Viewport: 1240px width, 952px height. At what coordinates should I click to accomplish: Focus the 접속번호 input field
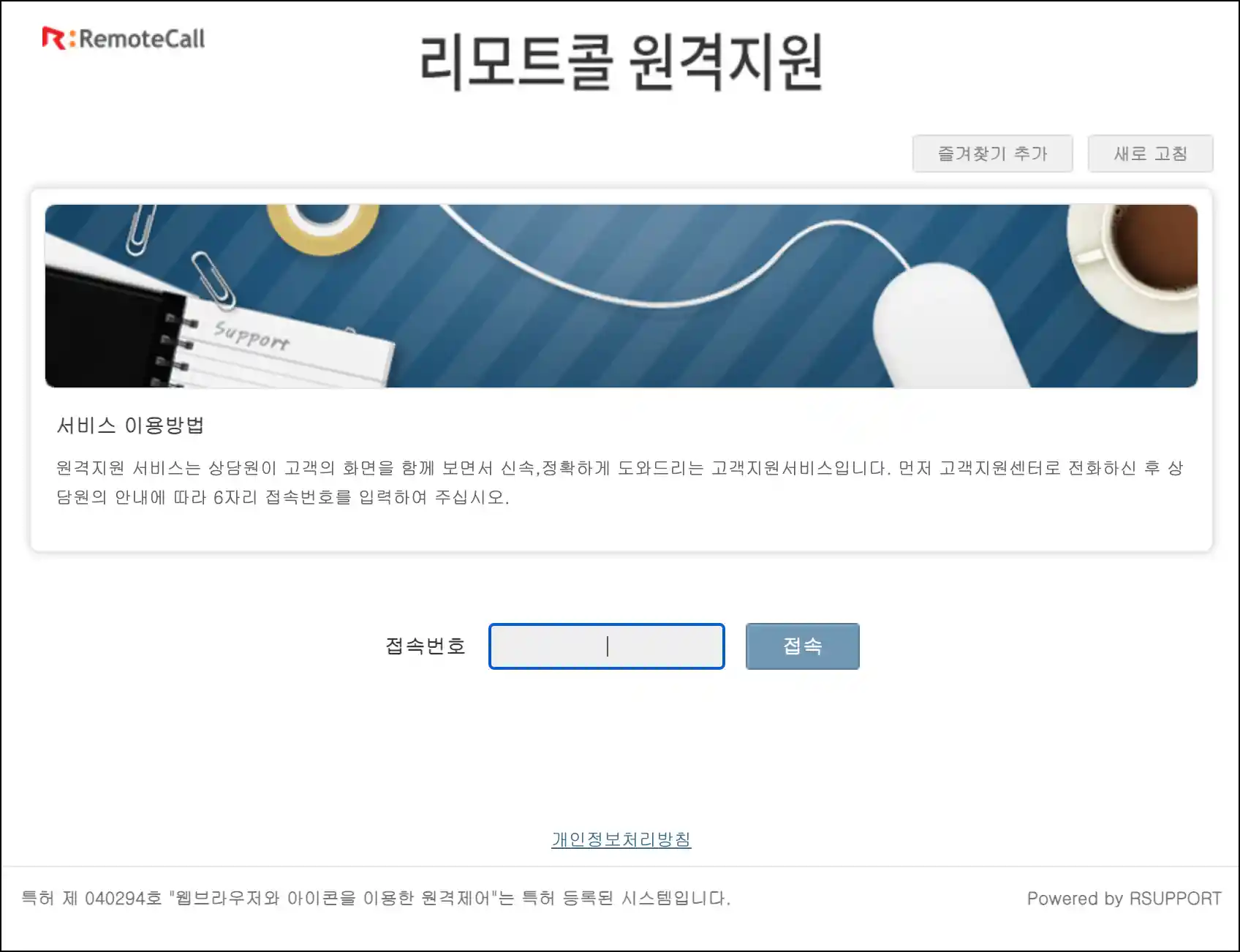(x=606, y=646)
